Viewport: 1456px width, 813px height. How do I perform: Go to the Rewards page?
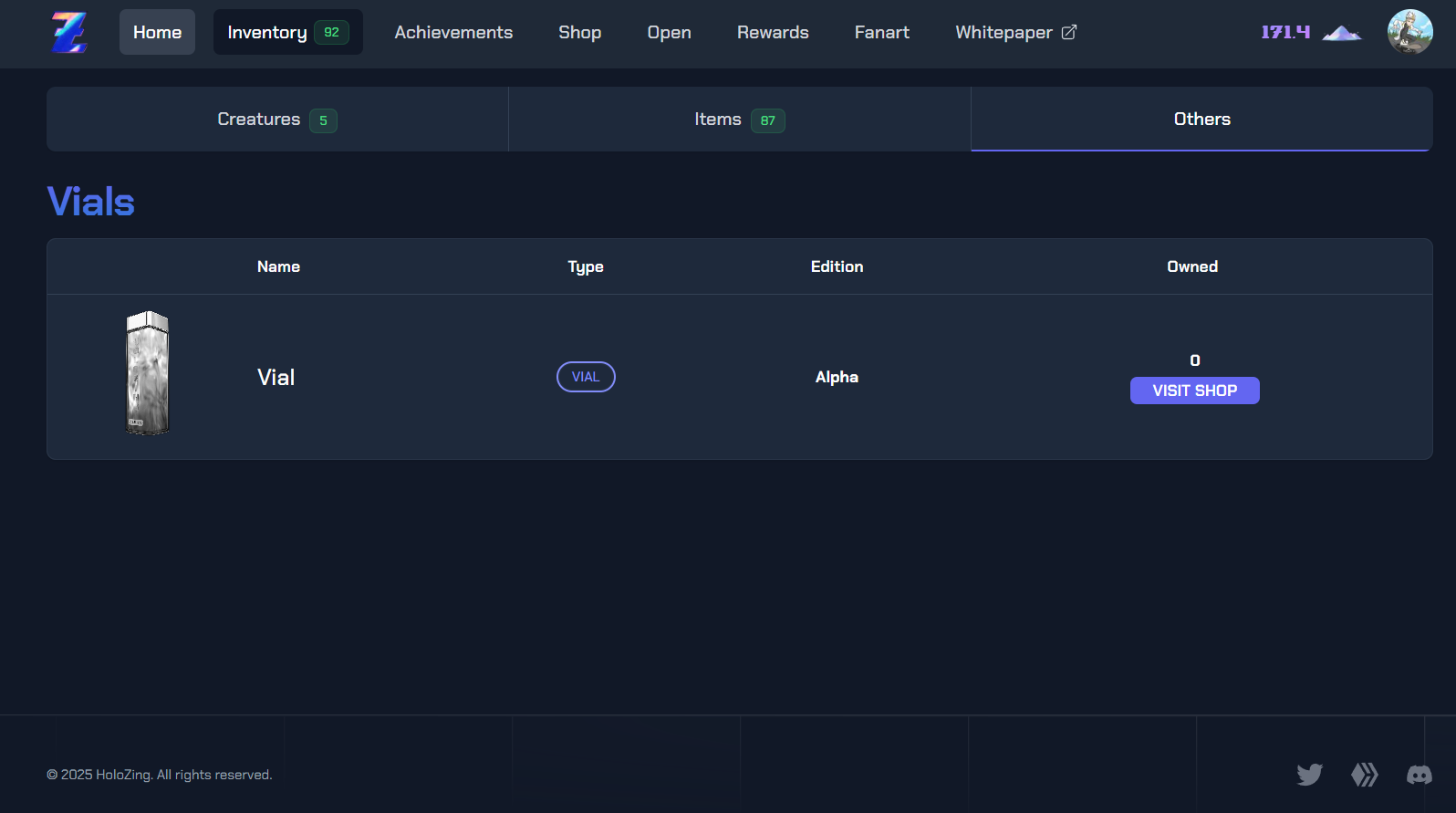(773, 33)
